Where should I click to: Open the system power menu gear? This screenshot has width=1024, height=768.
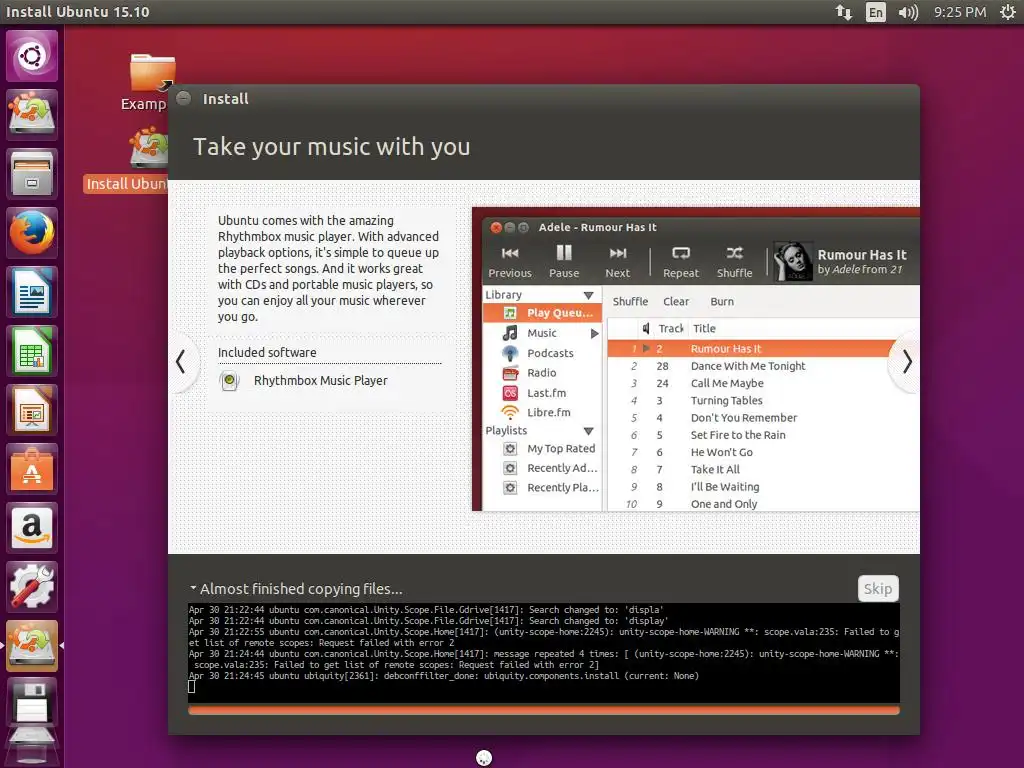pyautogui.click(x=1008, y=12)
